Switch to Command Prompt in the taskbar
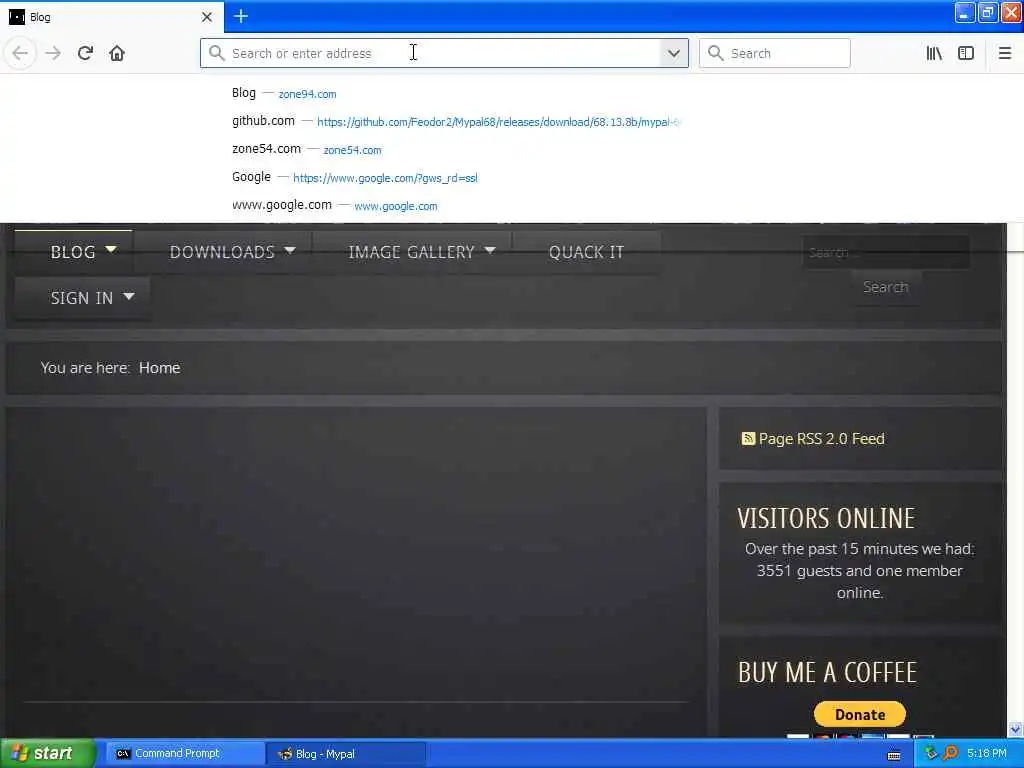The width and height of the screenshot is (1024, 768). pyautogui.click(x=184, y=754)
